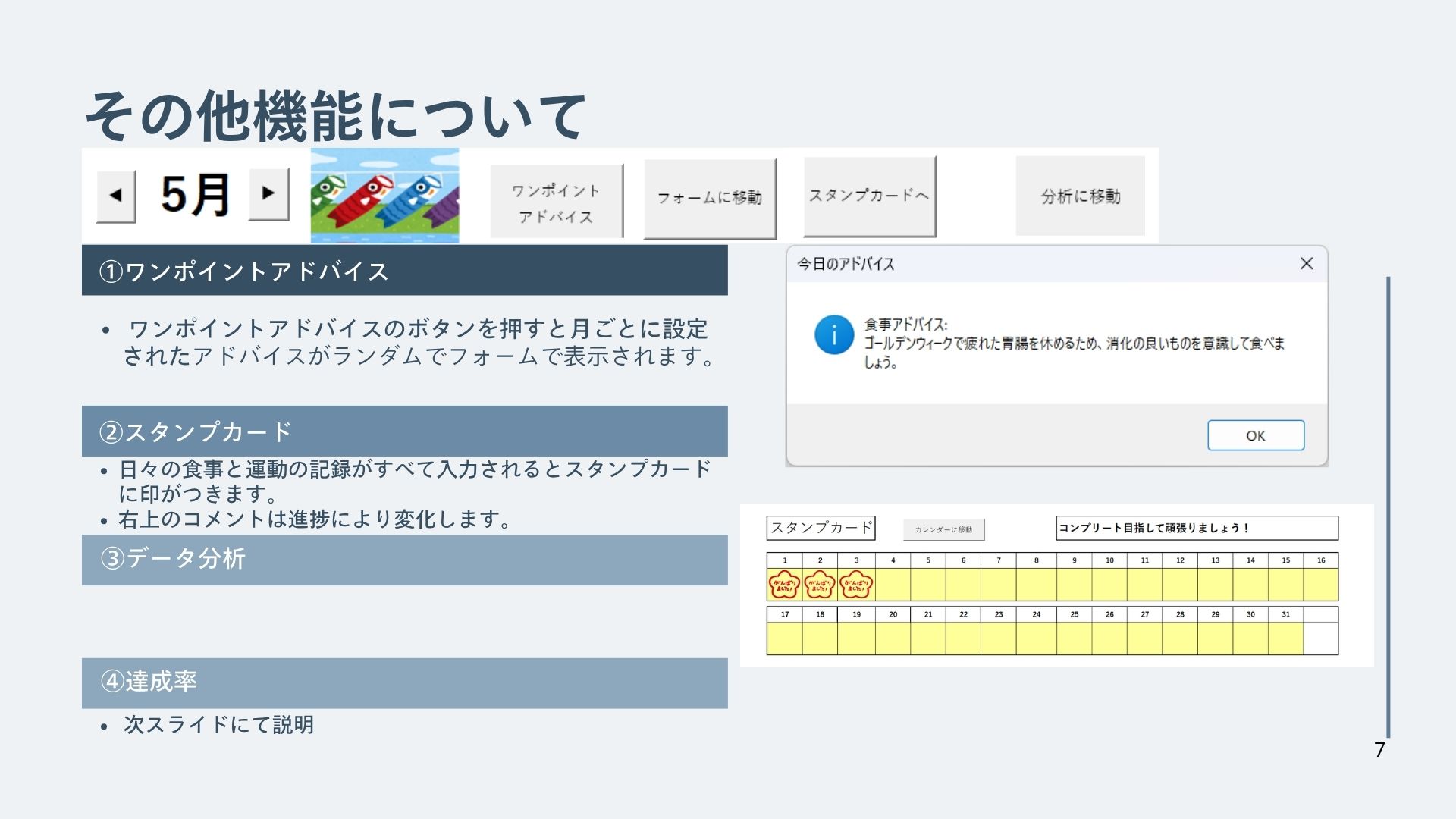
Task: Select the empty day 4 stamp cell
Action: (893, 585)
